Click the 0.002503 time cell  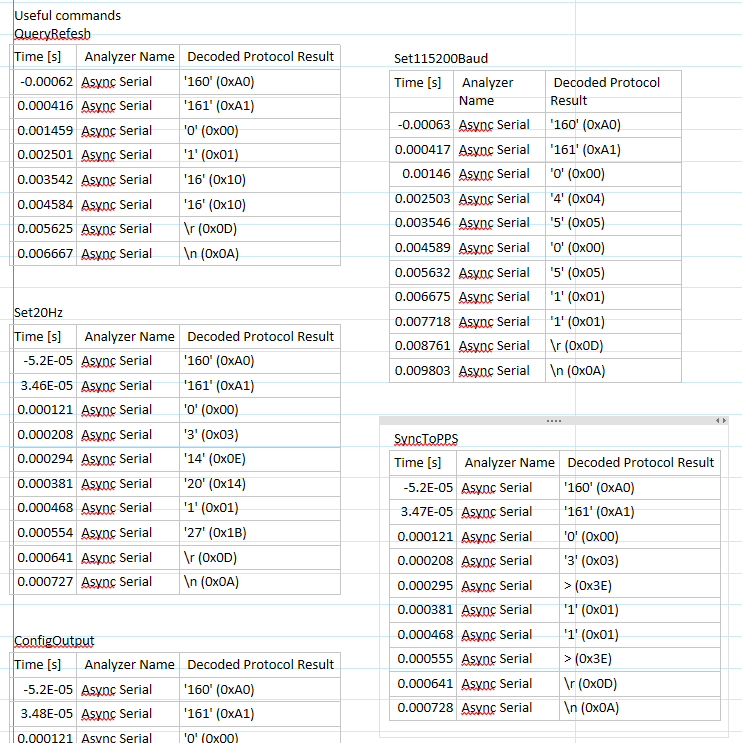pyautogui.click(x=423, y=199)
